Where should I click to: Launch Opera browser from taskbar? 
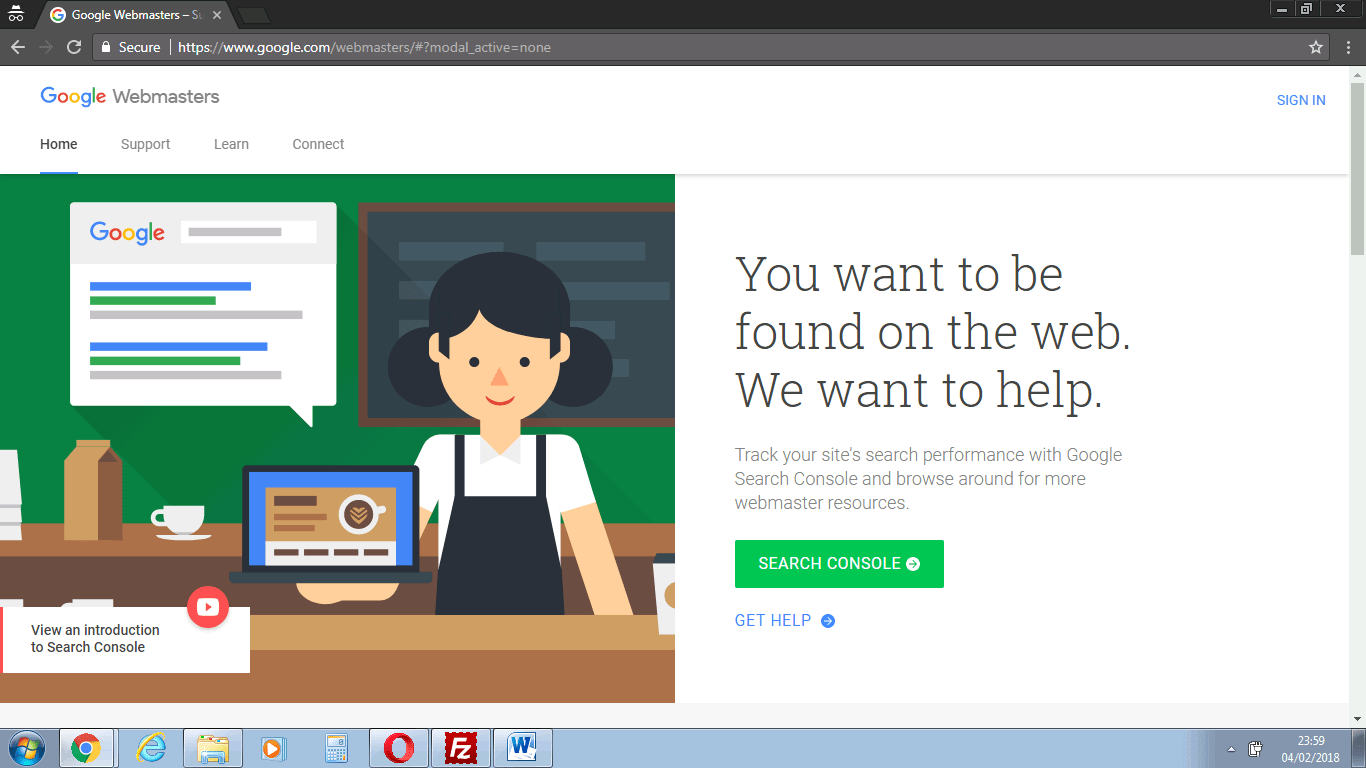(x=399, y=748)
